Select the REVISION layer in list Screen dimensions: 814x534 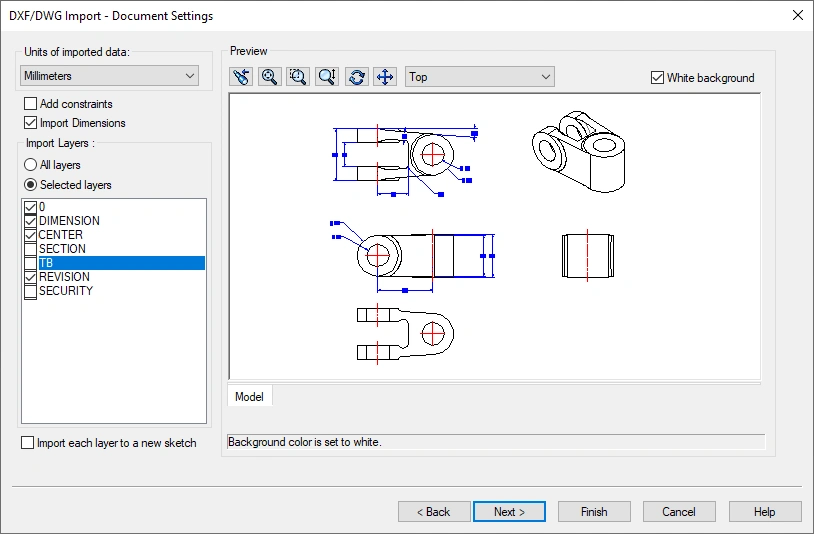64,277
